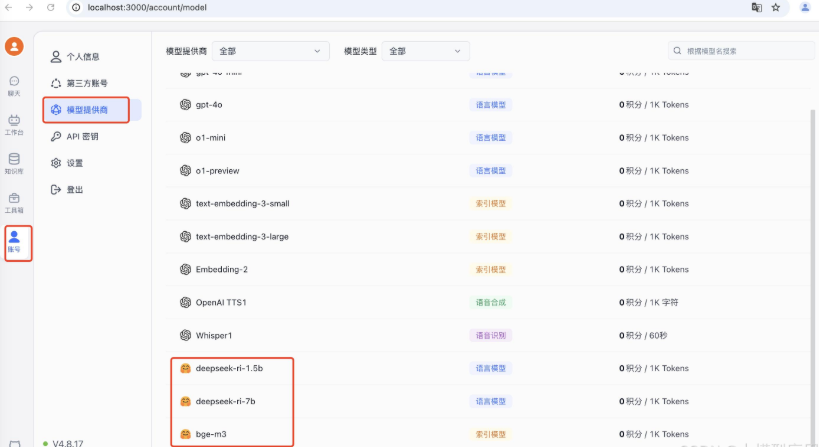The height and width of the screenshot is (447, 819).
Task: Select the deepseek-ri-7b model name
Action: (226, 401)
